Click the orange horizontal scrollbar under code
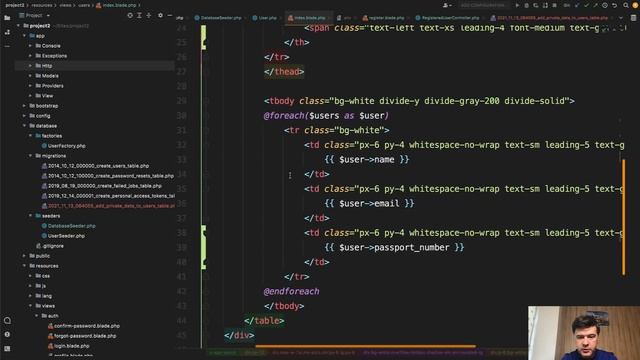Viewport: 640px width, 360px height. (365, 347)
